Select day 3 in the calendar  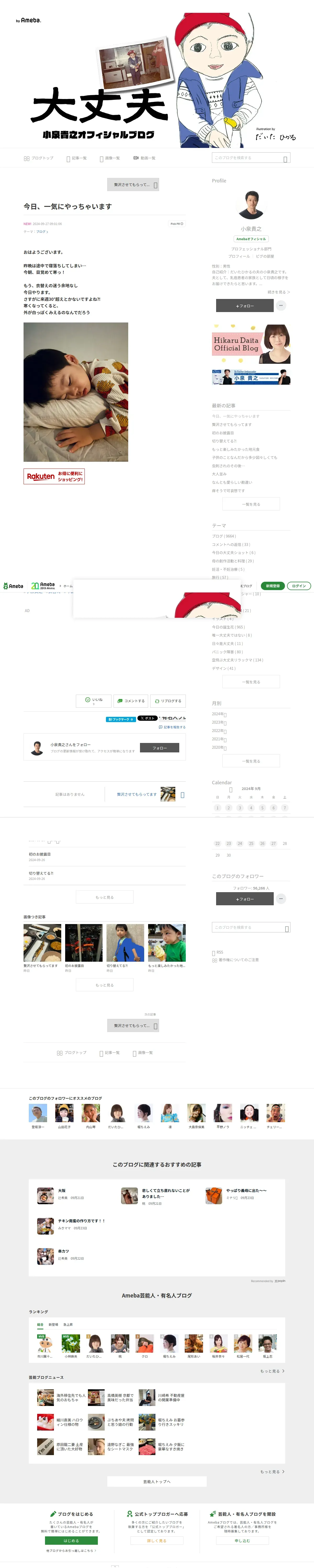click(240, 808)
